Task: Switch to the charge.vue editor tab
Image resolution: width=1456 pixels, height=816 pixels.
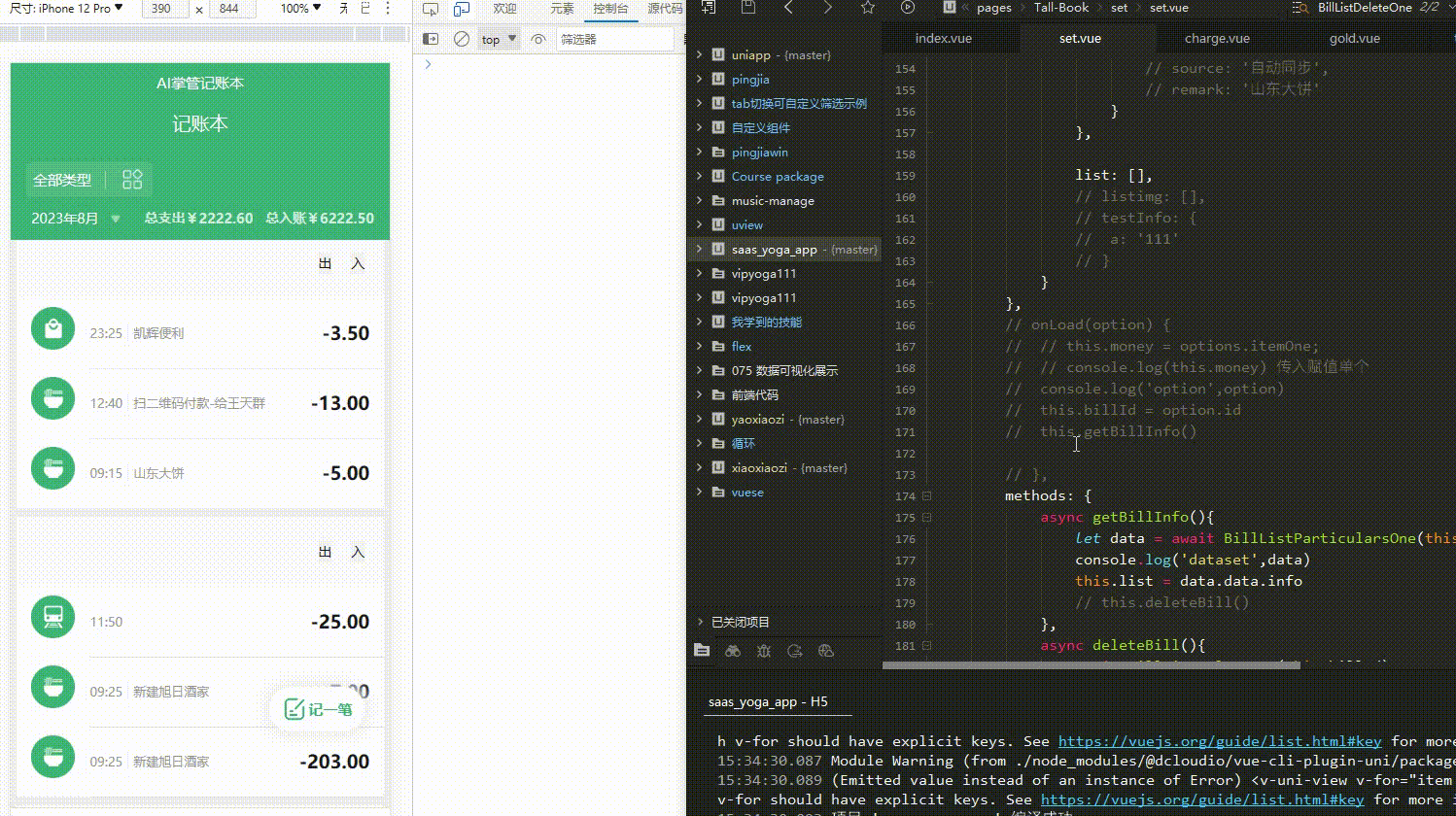Action: coord(1217,38)
